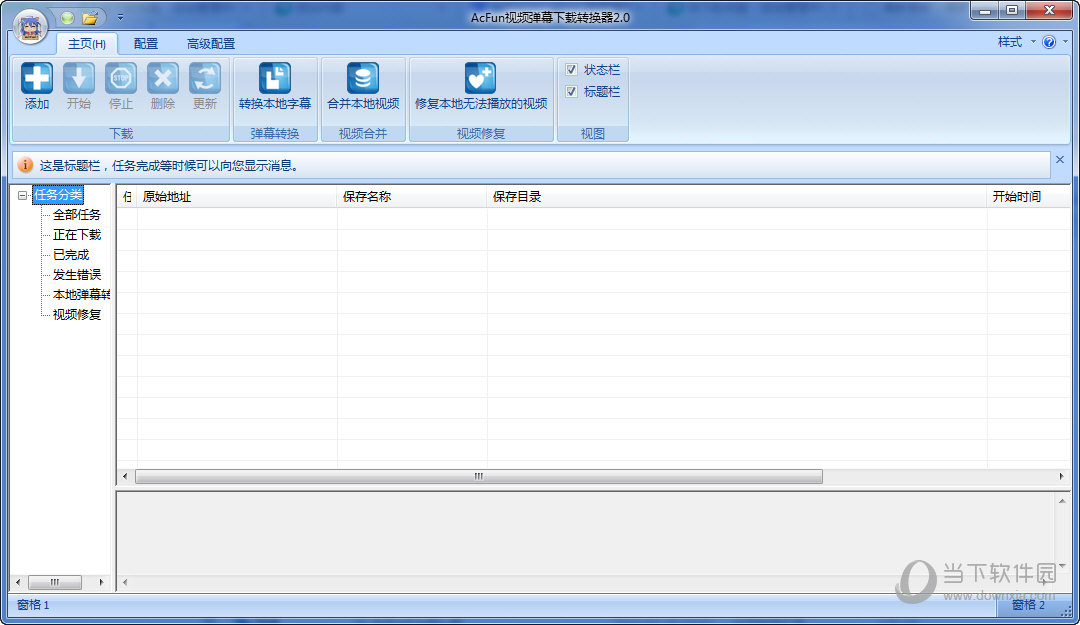The image size is (1080, 625).
Task: Open the 样式 style dropdown
Action: (1017, 43)
